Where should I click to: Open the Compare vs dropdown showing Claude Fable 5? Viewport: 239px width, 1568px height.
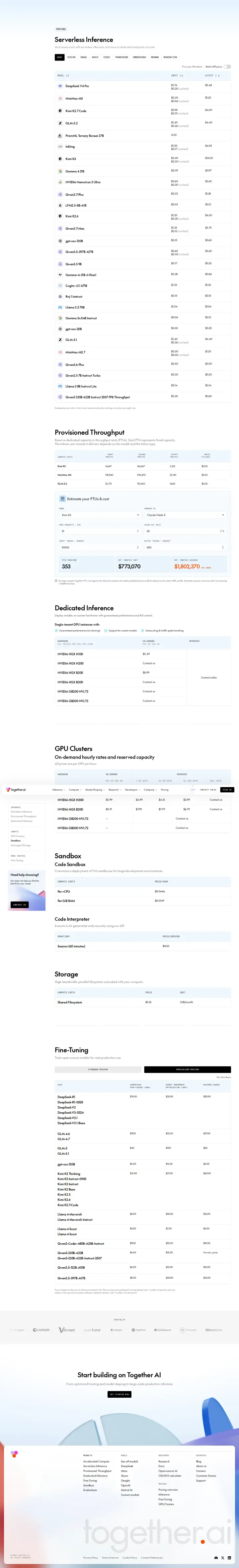pos(185,515)
